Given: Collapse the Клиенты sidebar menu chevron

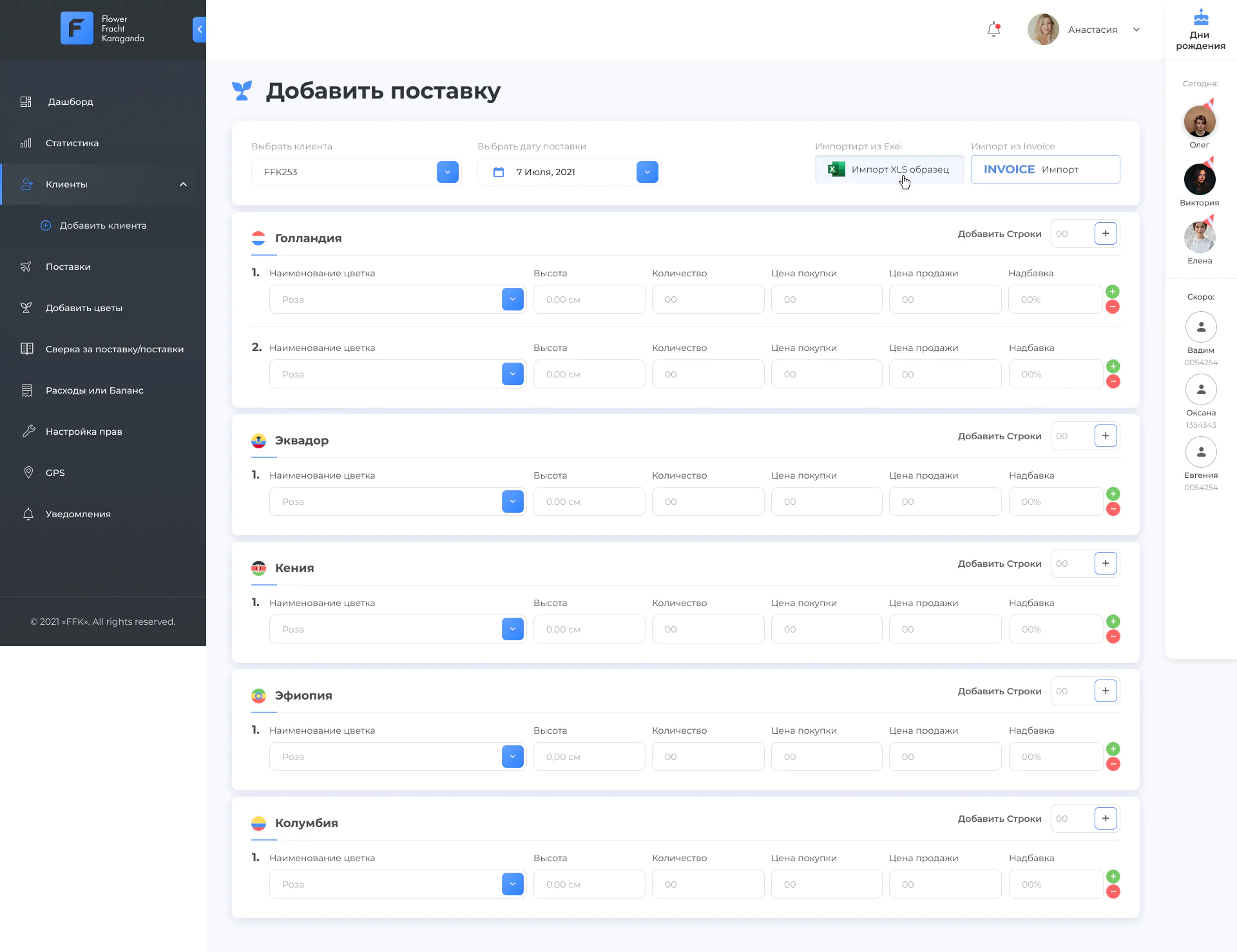Looking at the screenshot, I should (183, 184).
